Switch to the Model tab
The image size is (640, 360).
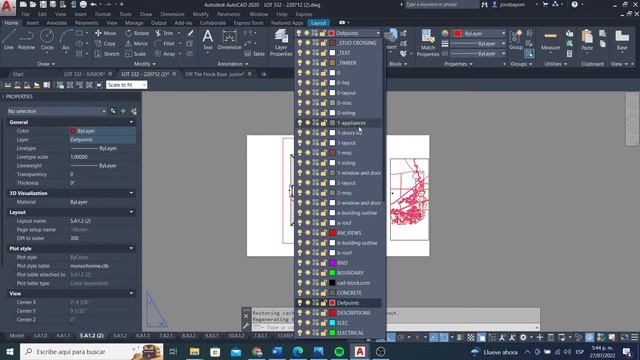point(16,336)
